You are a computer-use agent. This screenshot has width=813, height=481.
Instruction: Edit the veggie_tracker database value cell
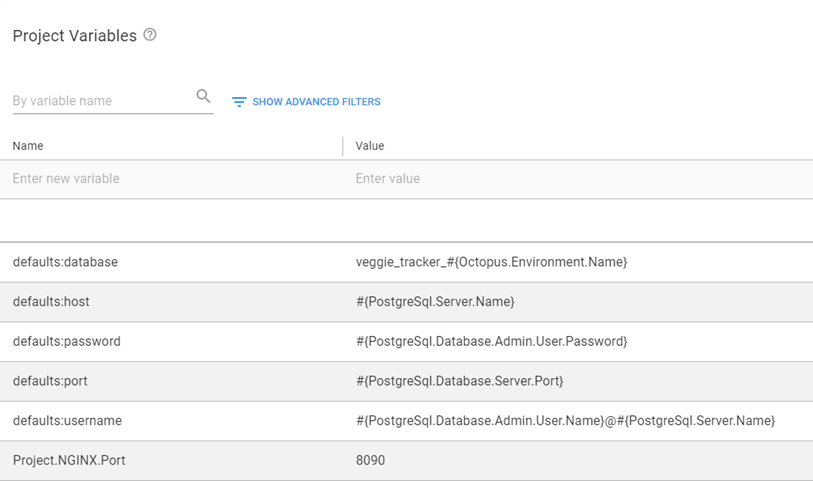pos(491,262)
